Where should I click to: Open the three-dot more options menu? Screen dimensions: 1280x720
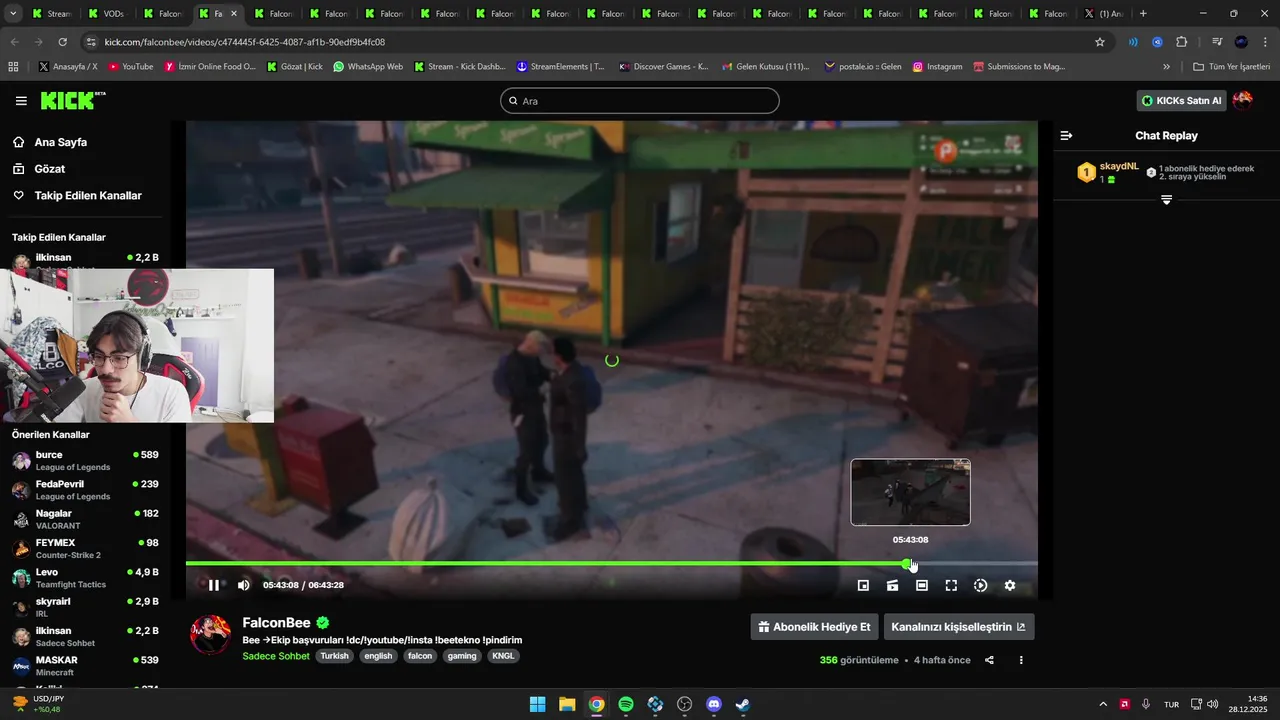(1021, 660)
